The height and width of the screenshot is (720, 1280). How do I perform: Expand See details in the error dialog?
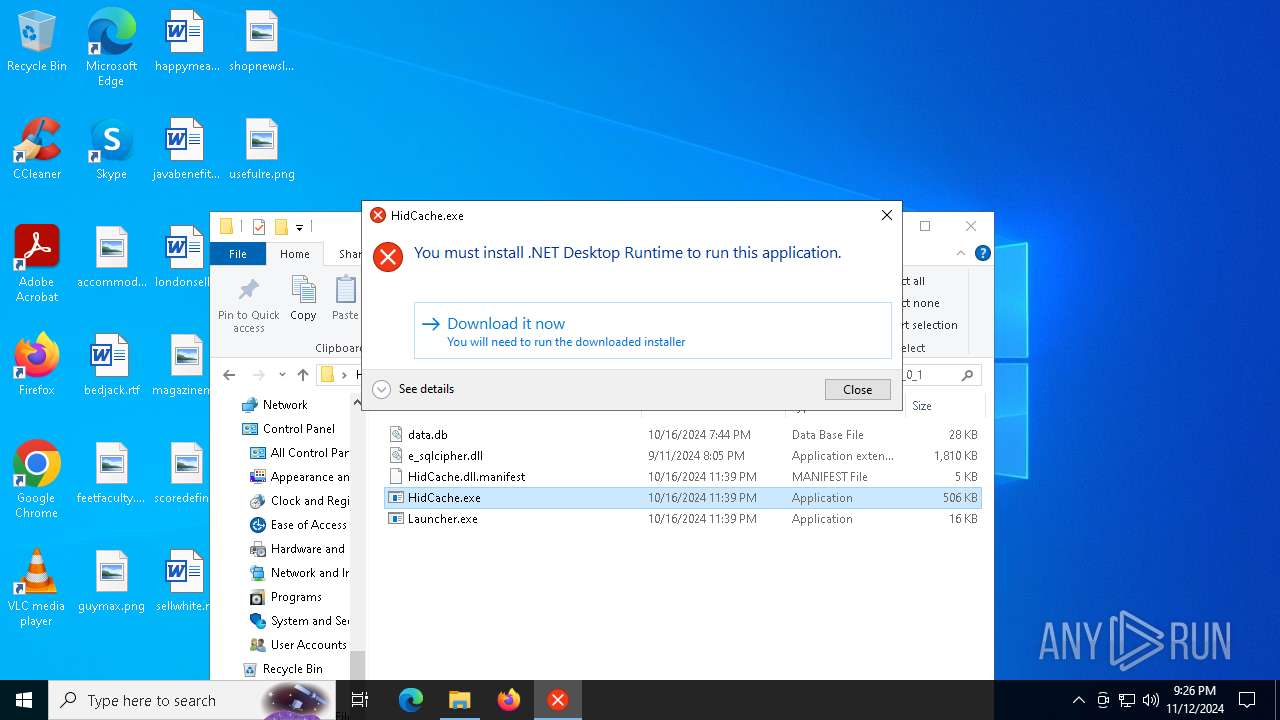click(413, 389)
